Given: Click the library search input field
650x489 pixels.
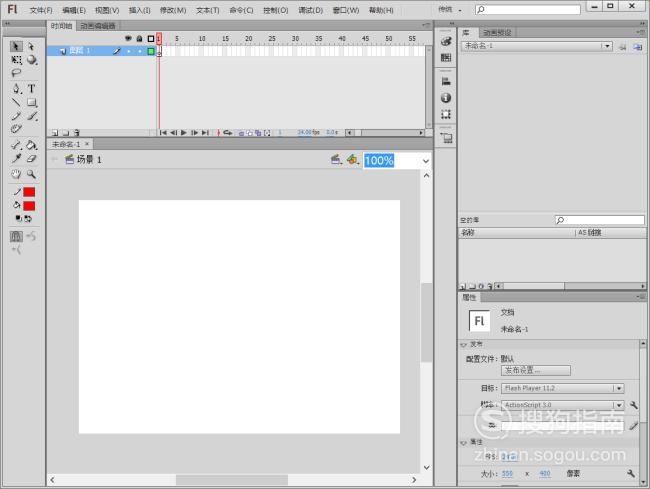Looking at the screenshot, I should [599, 220].
